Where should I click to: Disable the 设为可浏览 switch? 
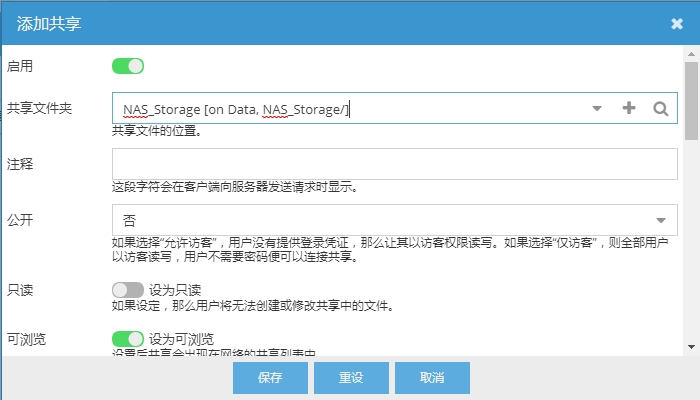point(128,339)
